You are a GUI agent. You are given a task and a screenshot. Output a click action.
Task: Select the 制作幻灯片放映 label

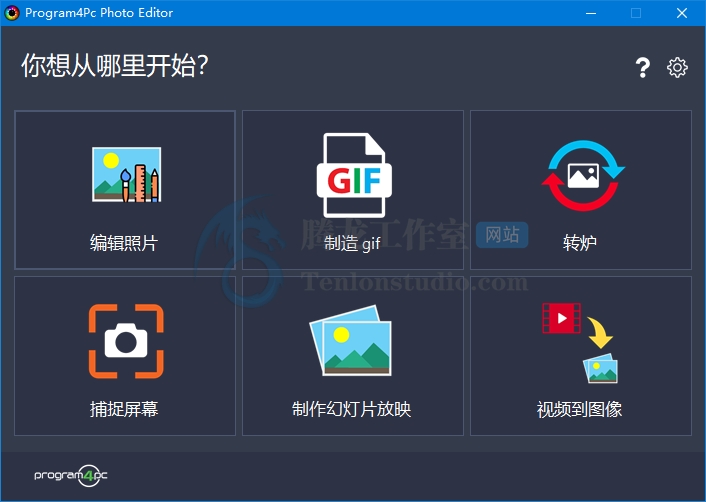pos(351,409)
